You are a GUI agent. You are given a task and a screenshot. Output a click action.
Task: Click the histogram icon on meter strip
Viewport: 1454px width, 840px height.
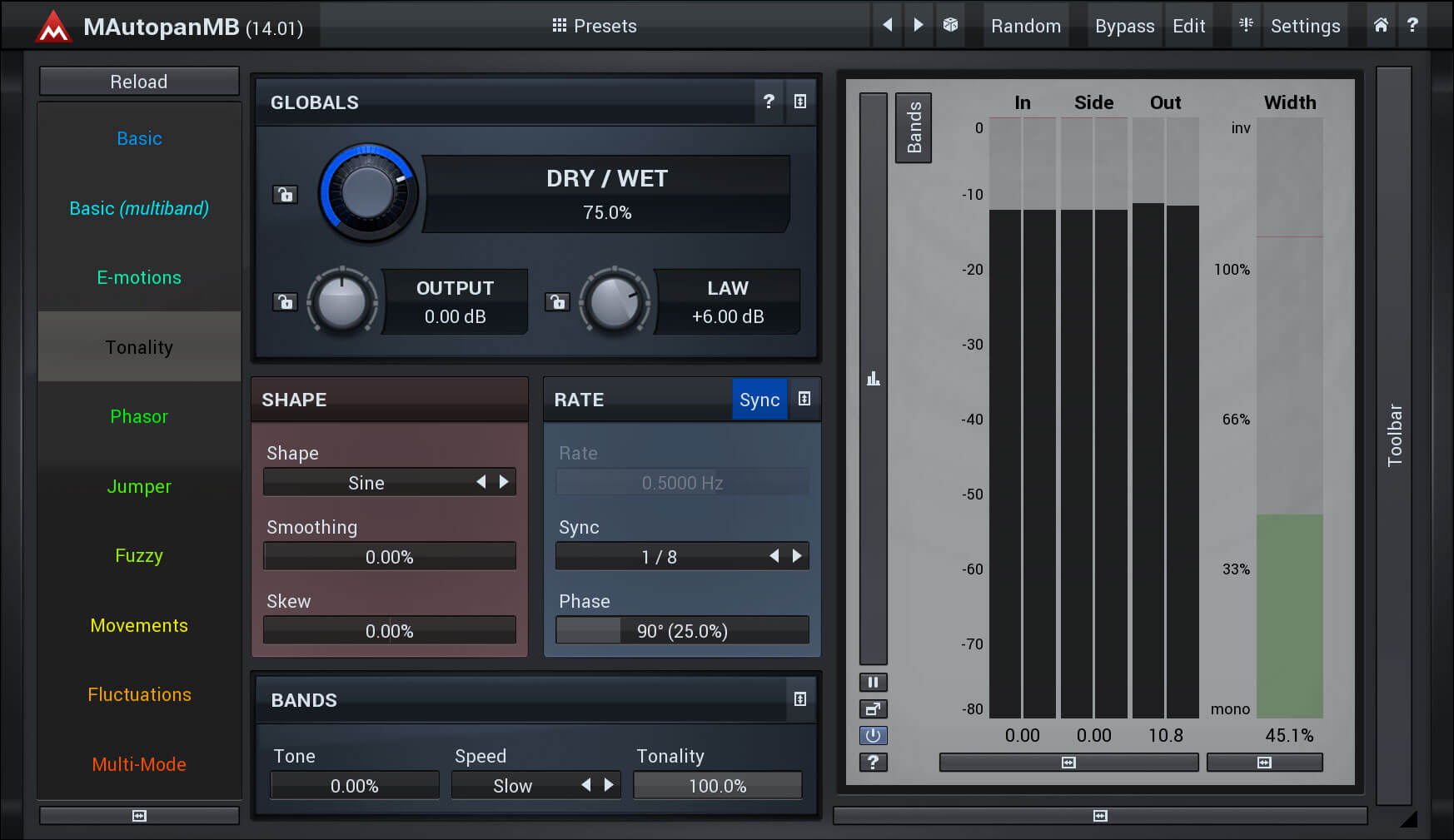coord(873,379)
